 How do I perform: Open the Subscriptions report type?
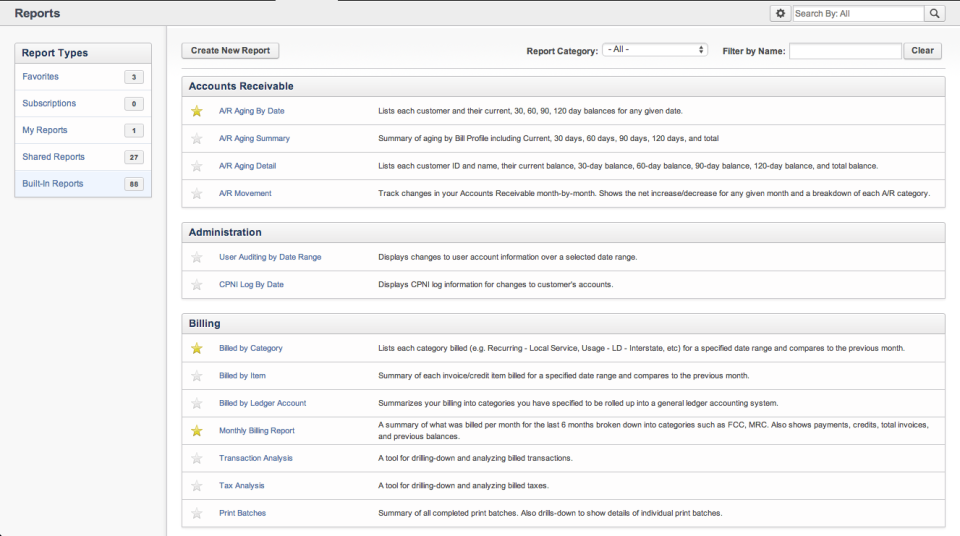(49, 103)
